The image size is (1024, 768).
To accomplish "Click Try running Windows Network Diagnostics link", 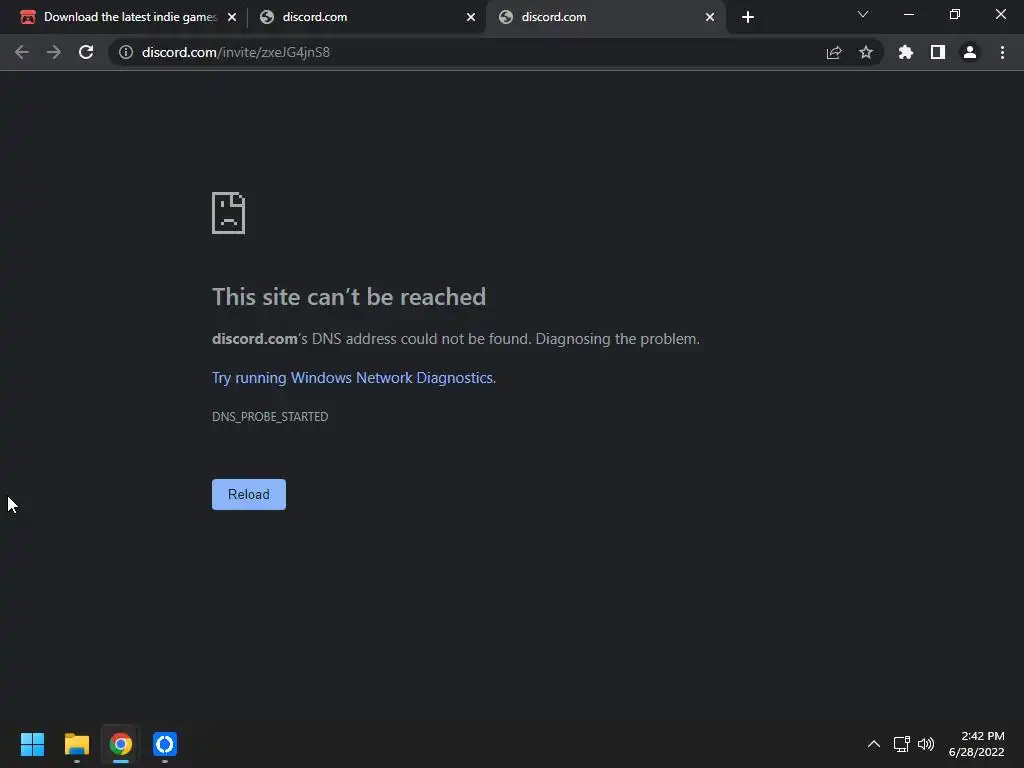I will click(x=353, y=378).
